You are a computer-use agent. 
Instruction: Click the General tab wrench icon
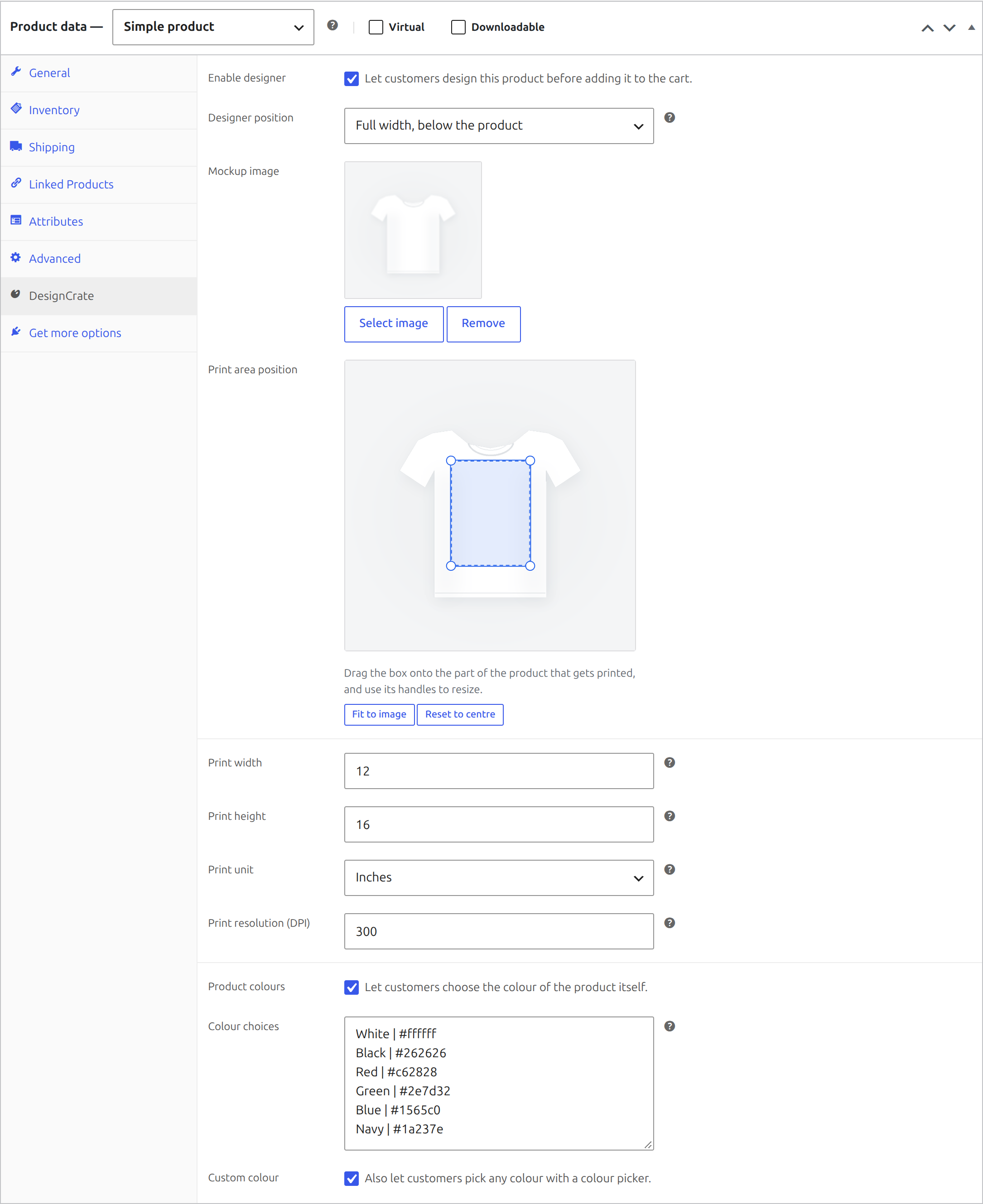click(x=16, y=72)
